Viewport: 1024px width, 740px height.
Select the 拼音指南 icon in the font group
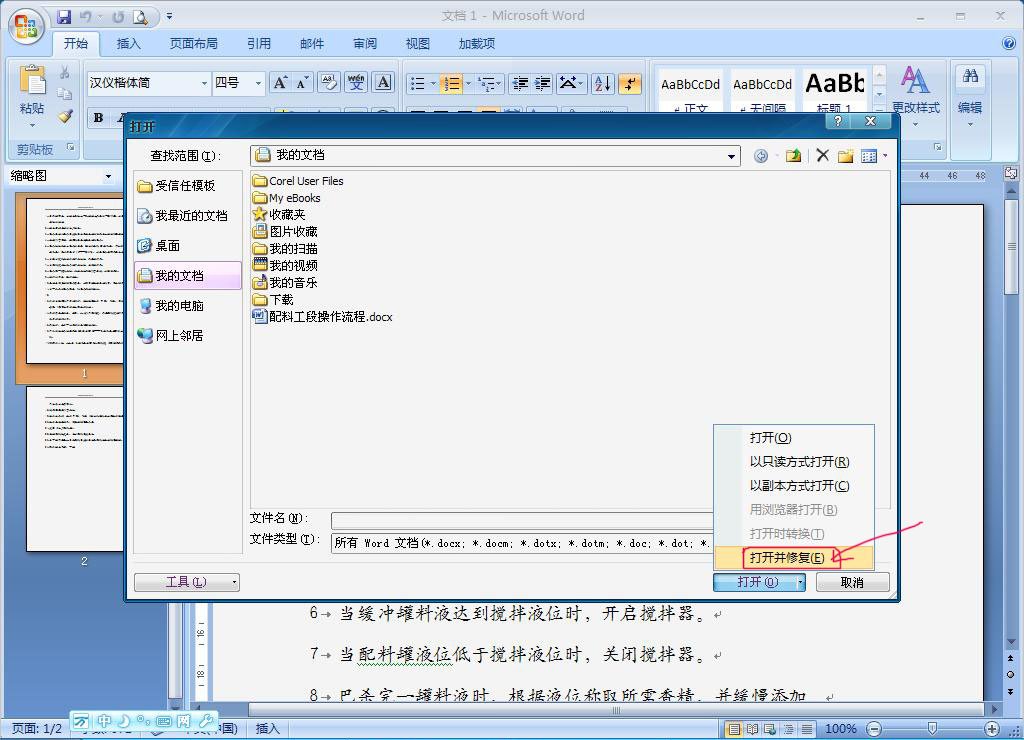point(356,82)
